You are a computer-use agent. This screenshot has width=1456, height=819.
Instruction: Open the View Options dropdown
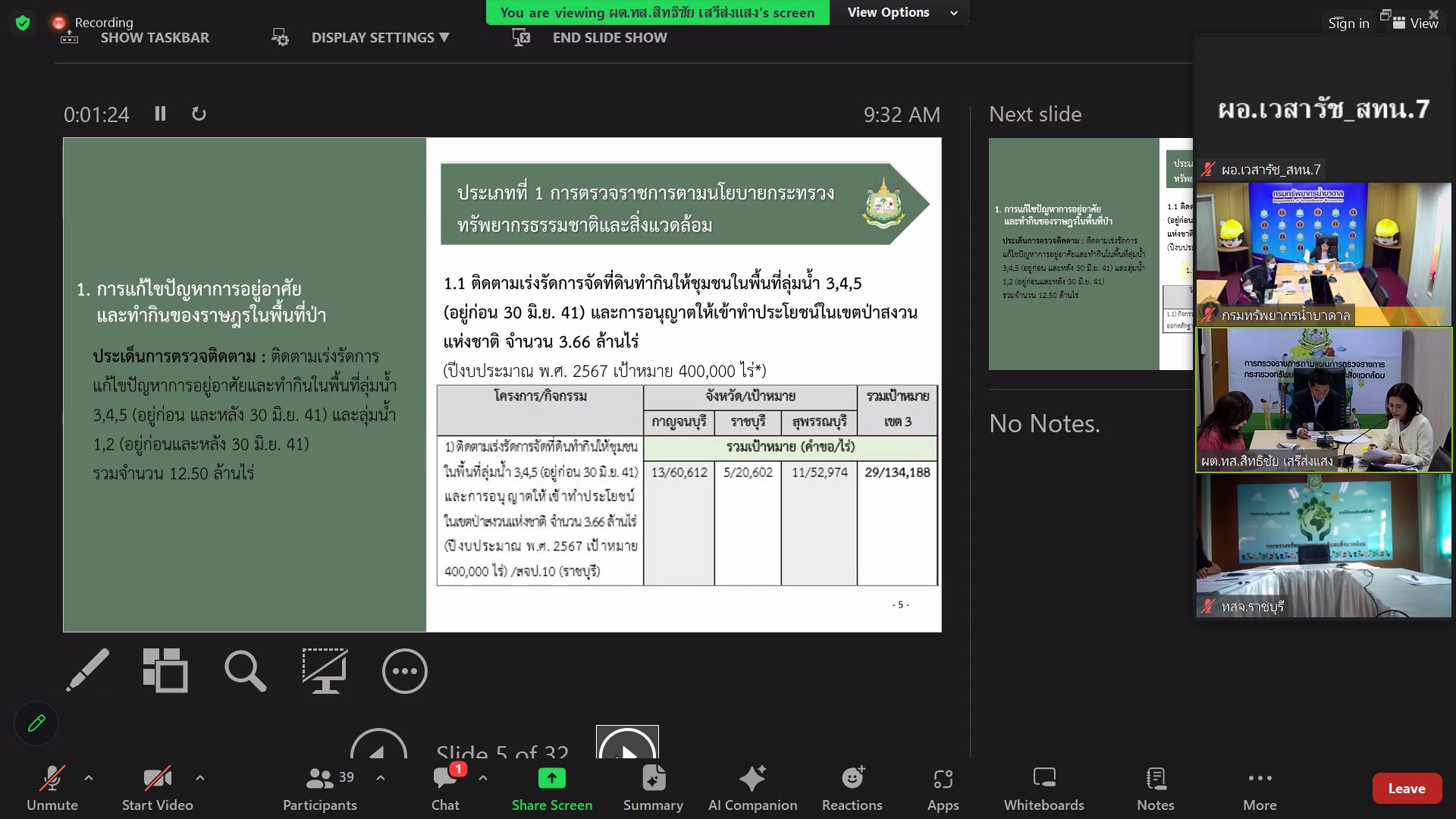[900, 12]
